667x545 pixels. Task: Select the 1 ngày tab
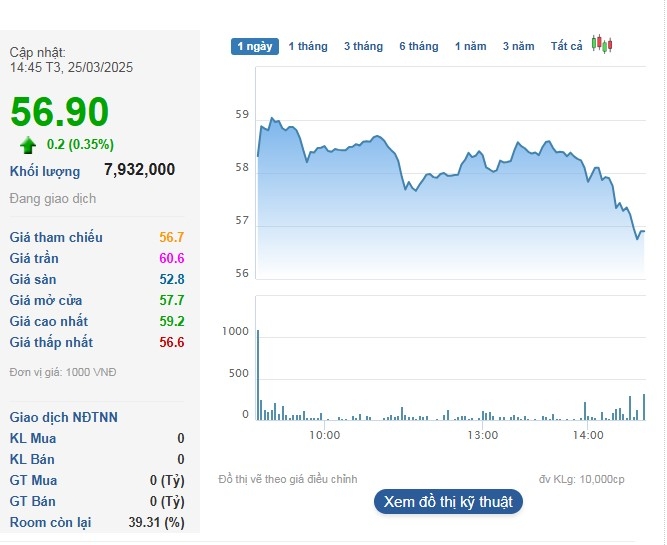(255, 46)
